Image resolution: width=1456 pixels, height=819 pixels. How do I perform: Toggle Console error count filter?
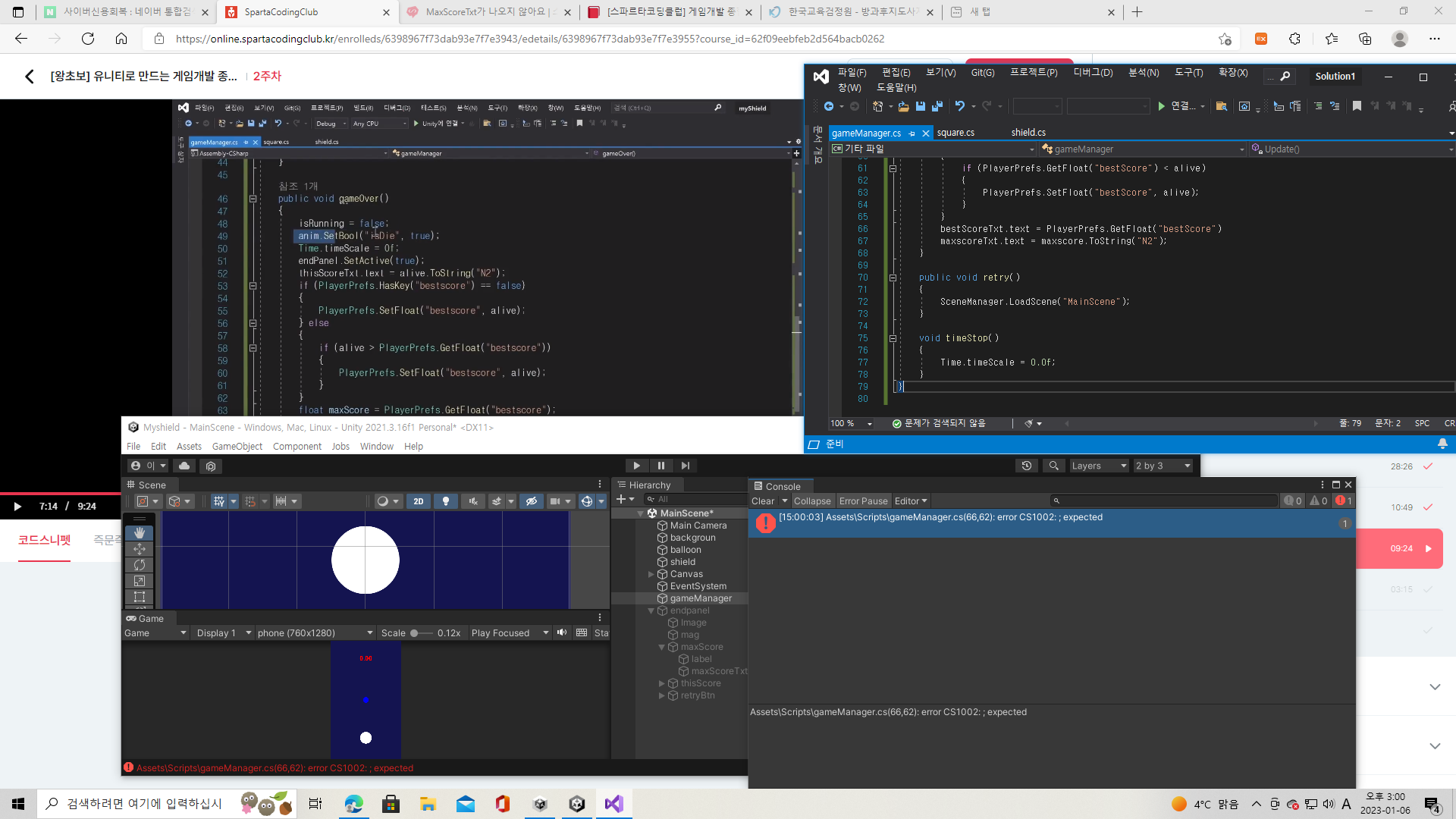1344,501
